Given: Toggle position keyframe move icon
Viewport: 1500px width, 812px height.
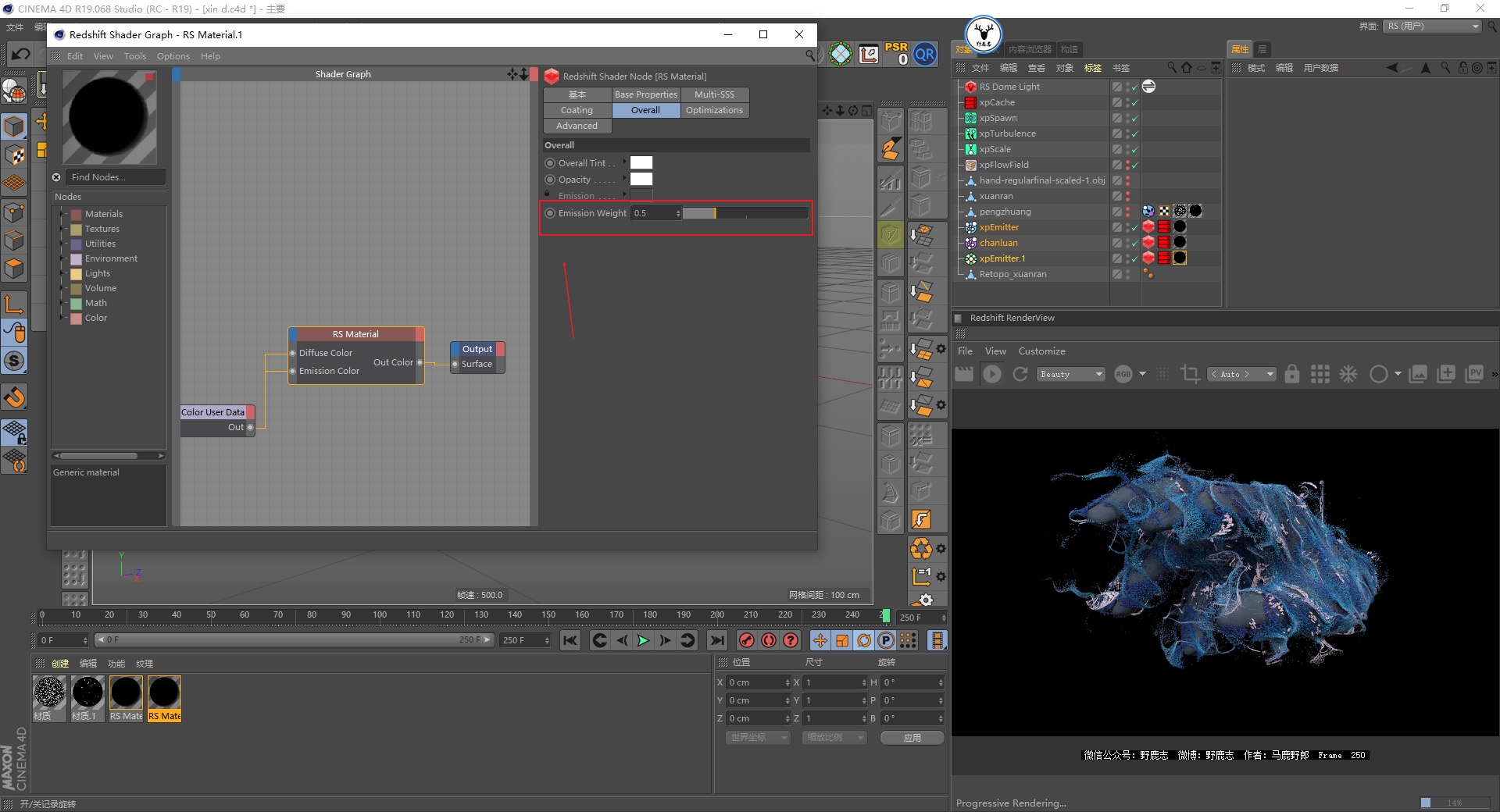Looking at the screenshot, I should 820,640.
